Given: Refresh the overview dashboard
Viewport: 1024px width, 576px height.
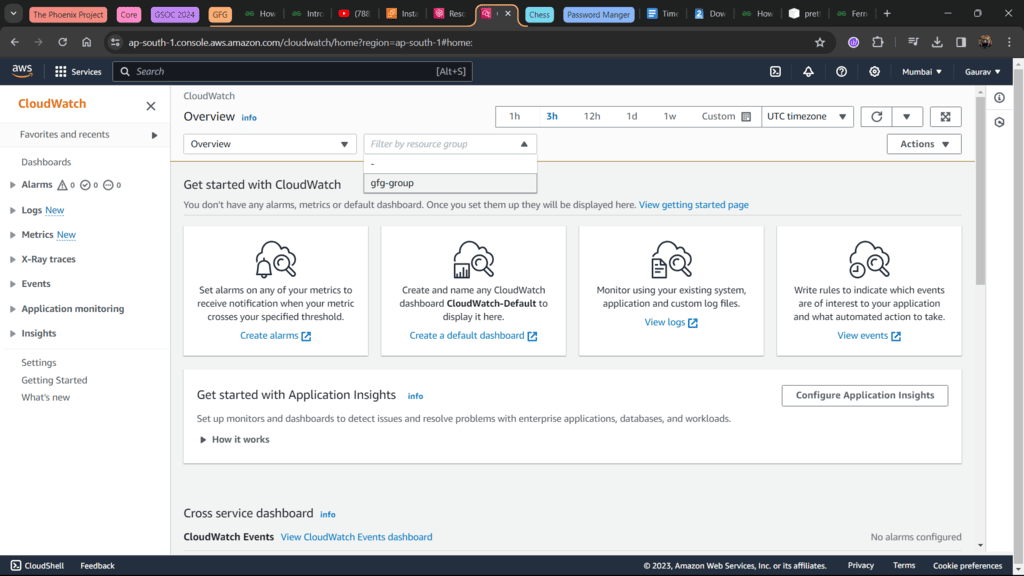Looking at the screenshot, I should 876,116.
